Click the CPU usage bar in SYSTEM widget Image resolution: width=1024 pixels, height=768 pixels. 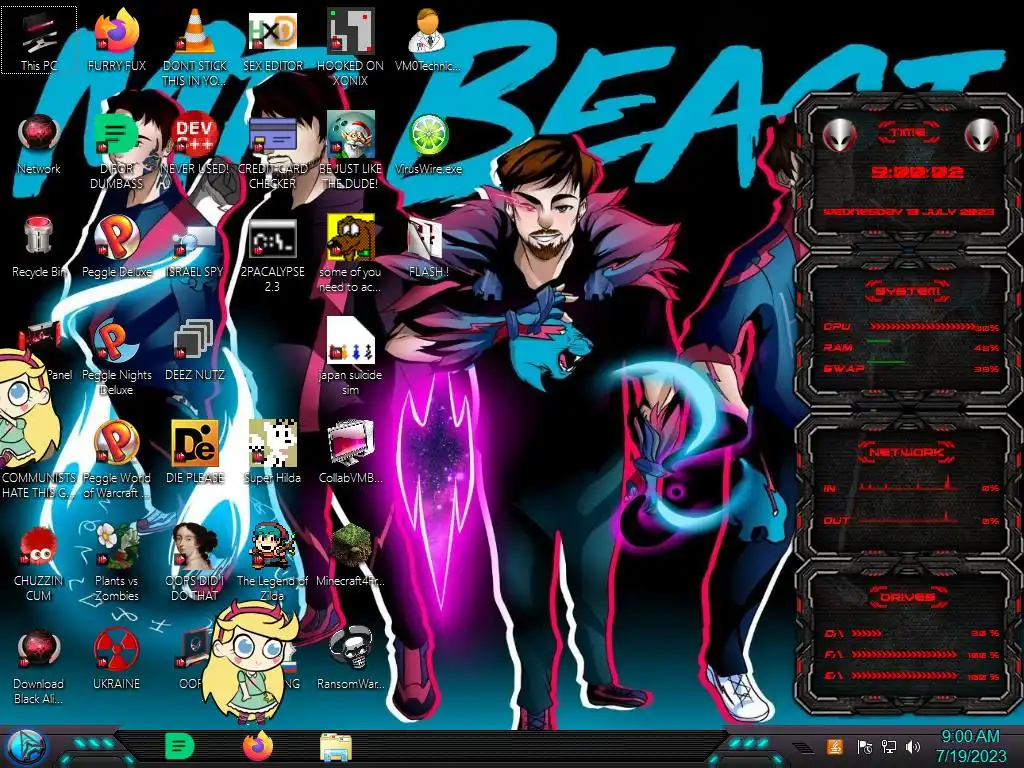(923, 327)
